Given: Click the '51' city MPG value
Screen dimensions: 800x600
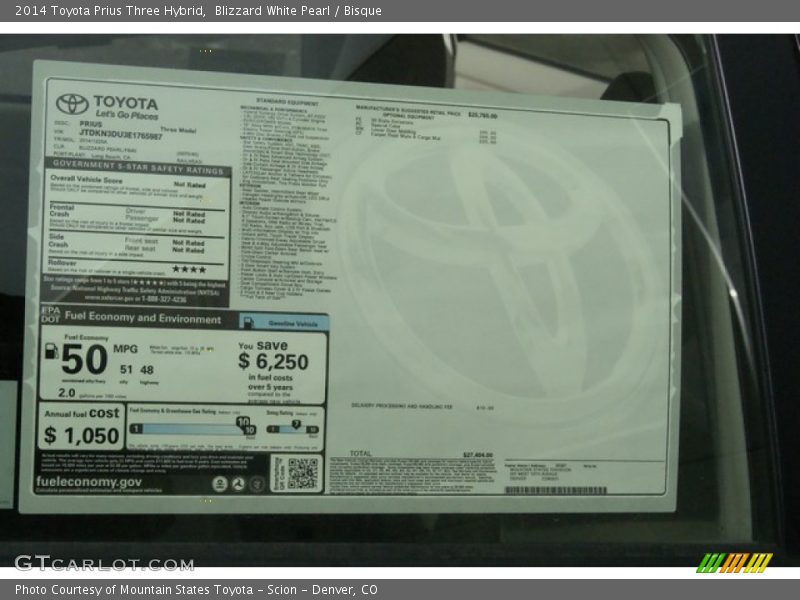Looking at the screenshot, I should tap(126, 369).
